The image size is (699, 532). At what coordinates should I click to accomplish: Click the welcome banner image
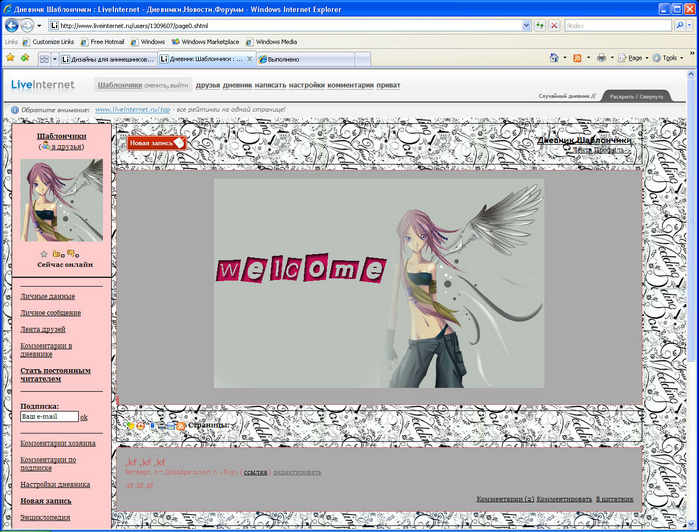[x=379, y=284]
